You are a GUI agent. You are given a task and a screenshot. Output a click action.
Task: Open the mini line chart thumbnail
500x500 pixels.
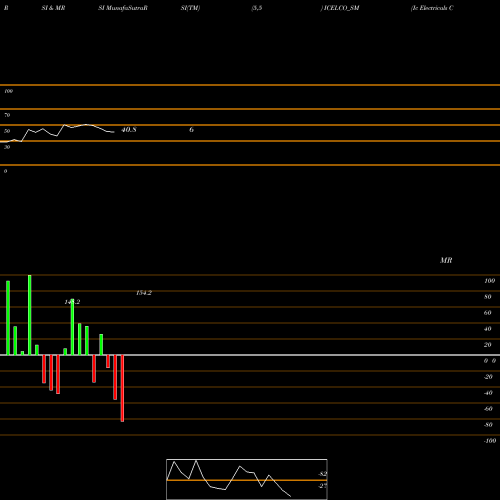pyautogui.click(x=247, y=479)
